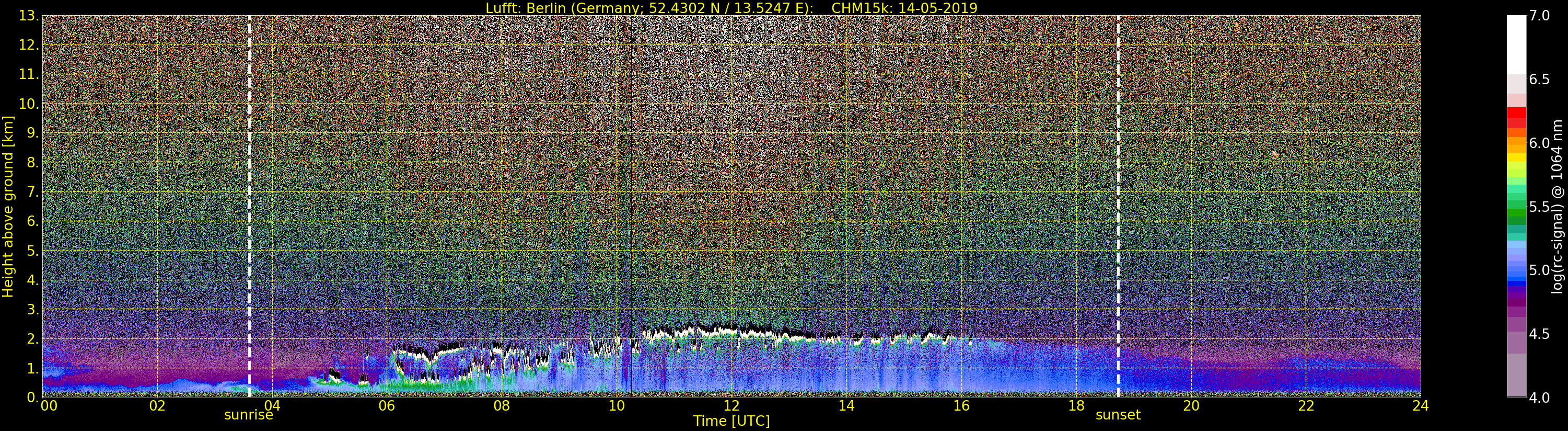Click the height axis tick 11
1568x431 pixels.
point(29,74)
